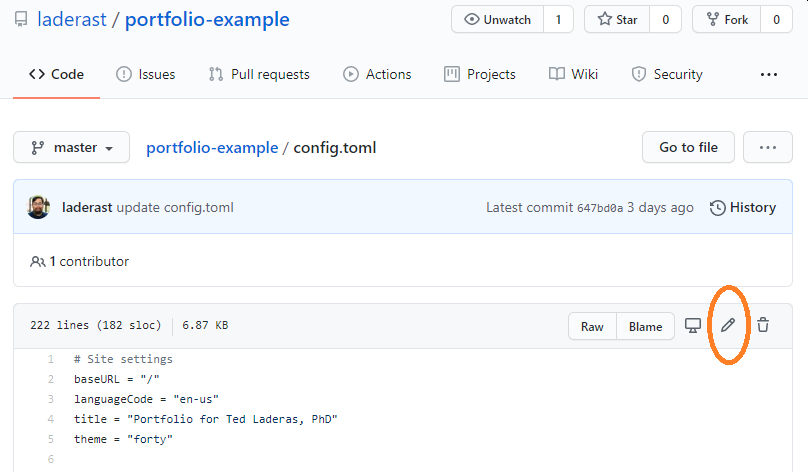Image resolution: width=808 pixels, height=472 pixels.
Task: Open the more tabs ellipsis menu
Action: coord(769,75)
